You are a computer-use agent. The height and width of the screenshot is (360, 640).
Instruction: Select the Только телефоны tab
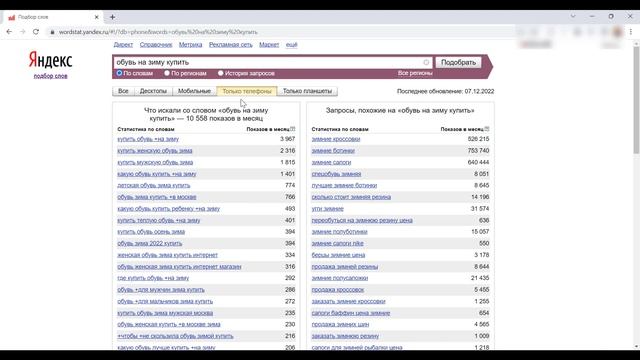click(x=247, y=91)
